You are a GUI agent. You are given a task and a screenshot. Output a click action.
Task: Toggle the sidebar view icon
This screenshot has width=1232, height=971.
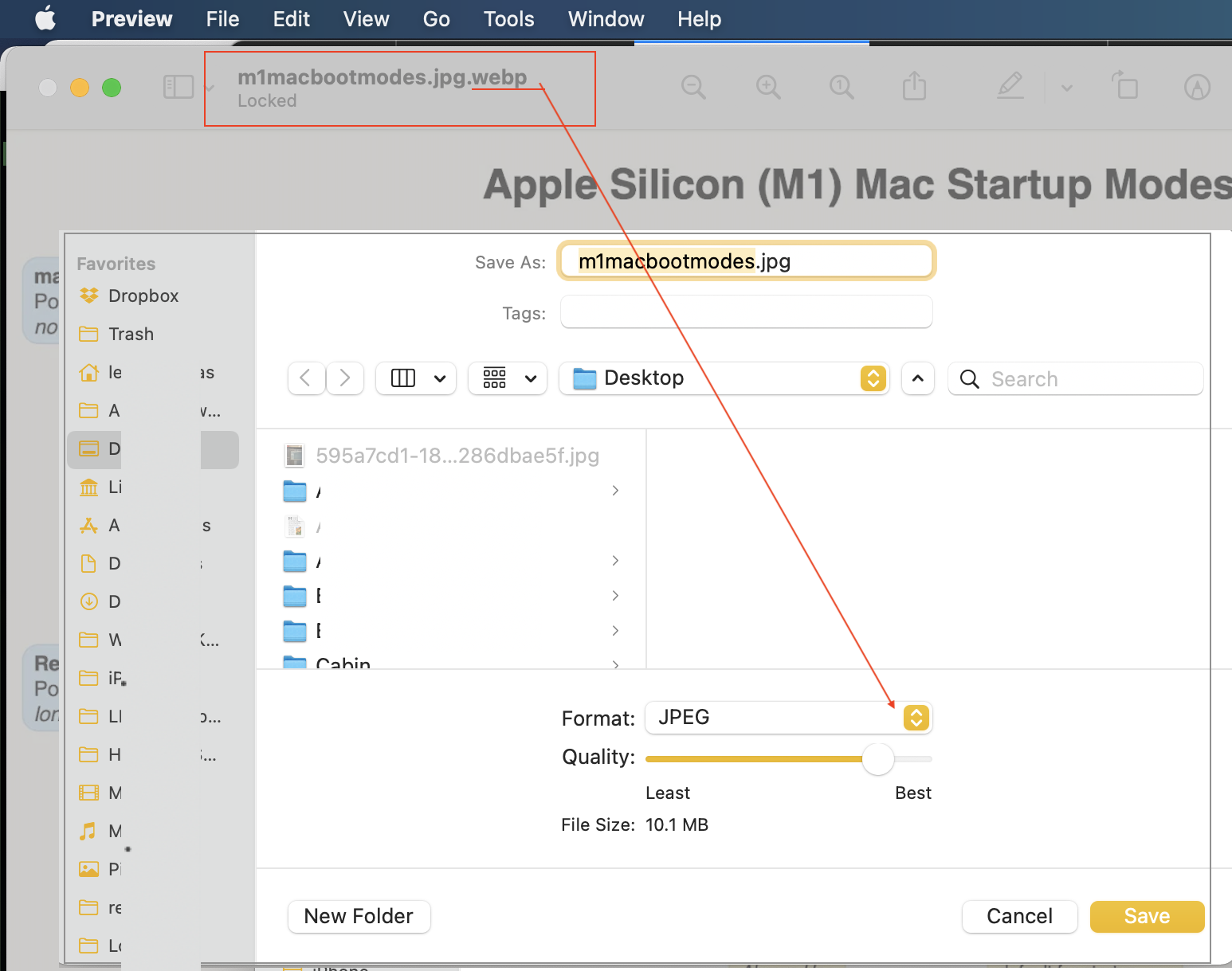pyautogui.click(x=179, y=87)
